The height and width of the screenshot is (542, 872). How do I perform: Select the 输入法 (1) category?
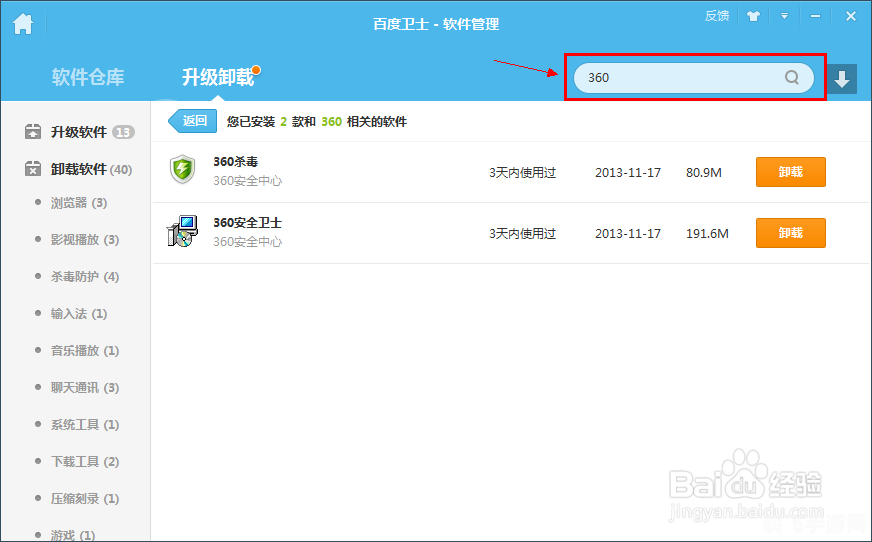(79, 314)
